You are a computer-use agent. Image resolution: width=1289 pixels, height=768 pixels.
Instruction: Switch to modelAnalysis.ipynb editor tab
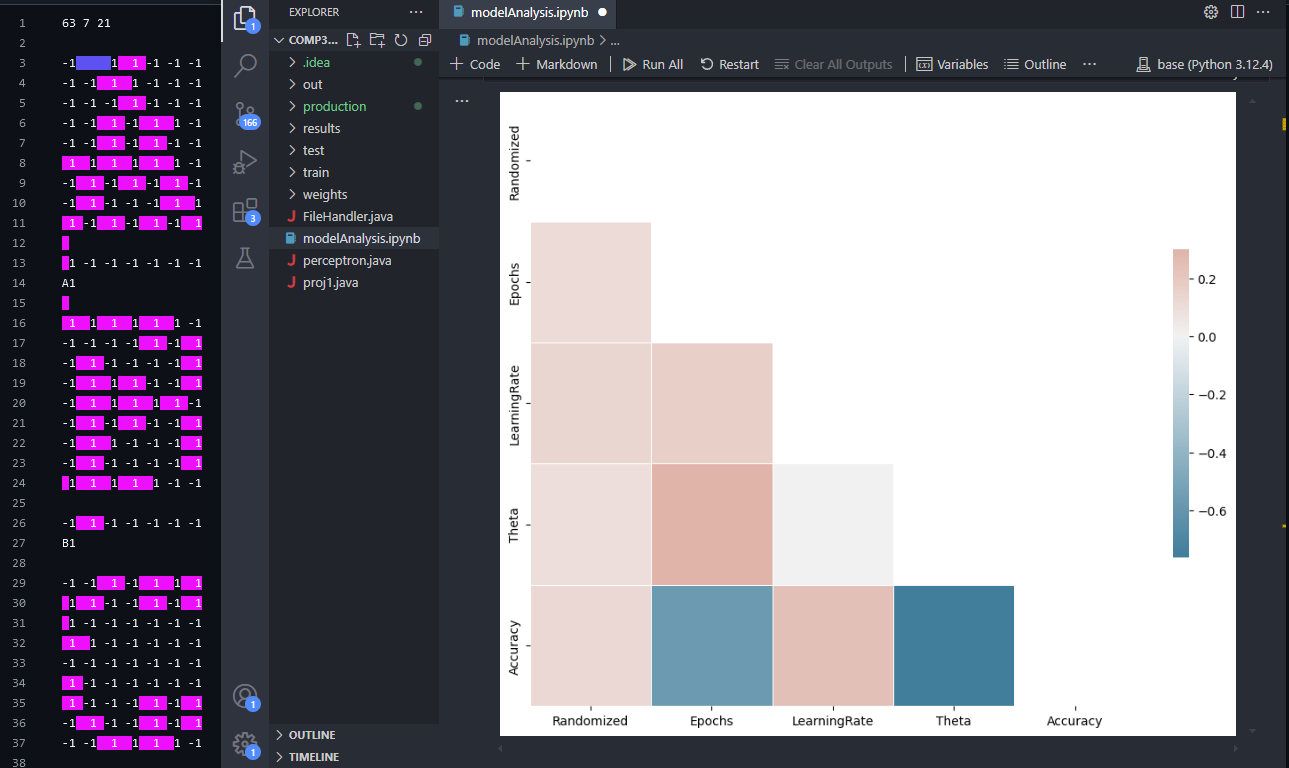pyautogui.click(x=528, y=13)
